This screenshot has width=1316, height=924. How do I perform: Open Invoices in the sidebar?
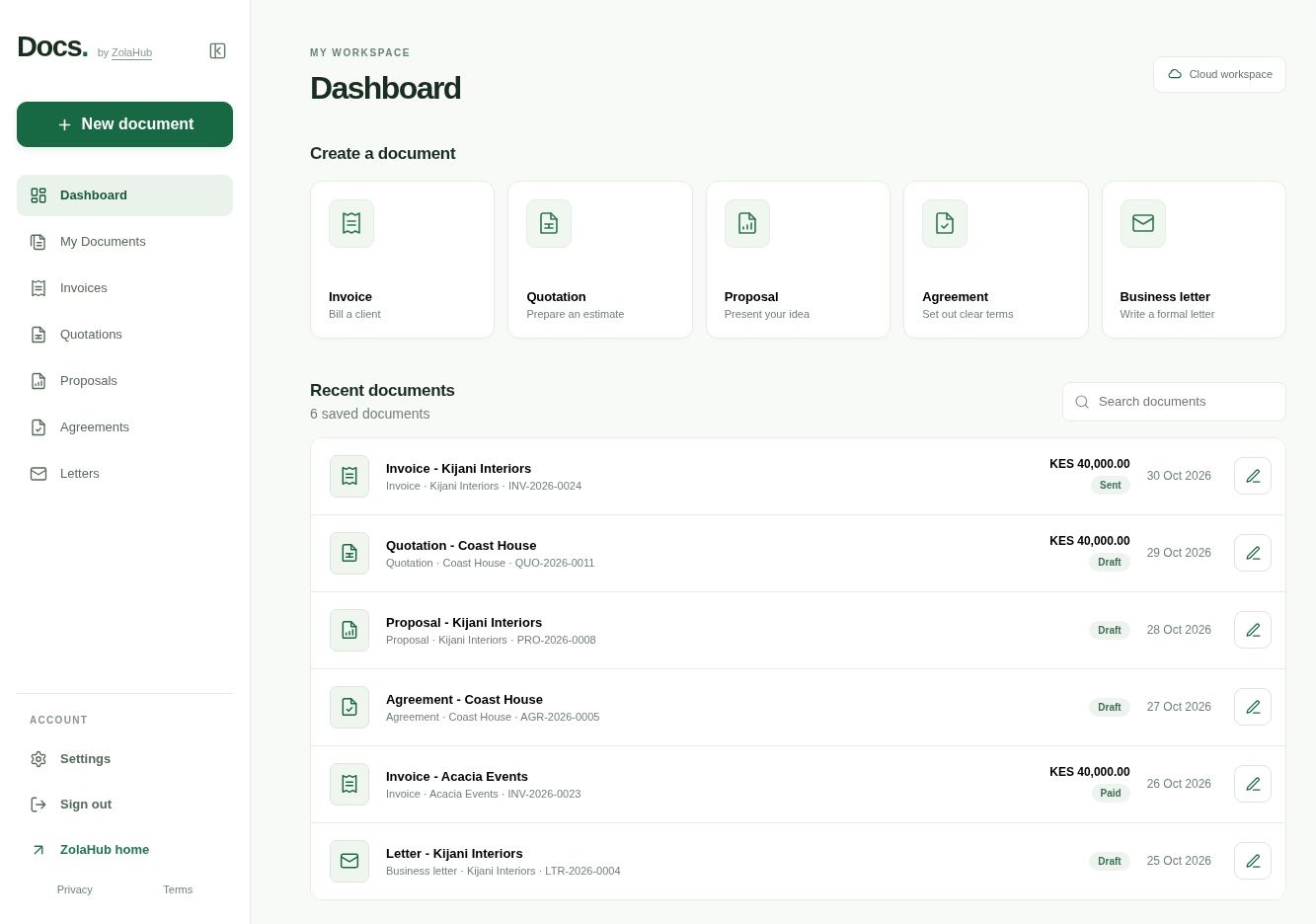coord(124,288)
